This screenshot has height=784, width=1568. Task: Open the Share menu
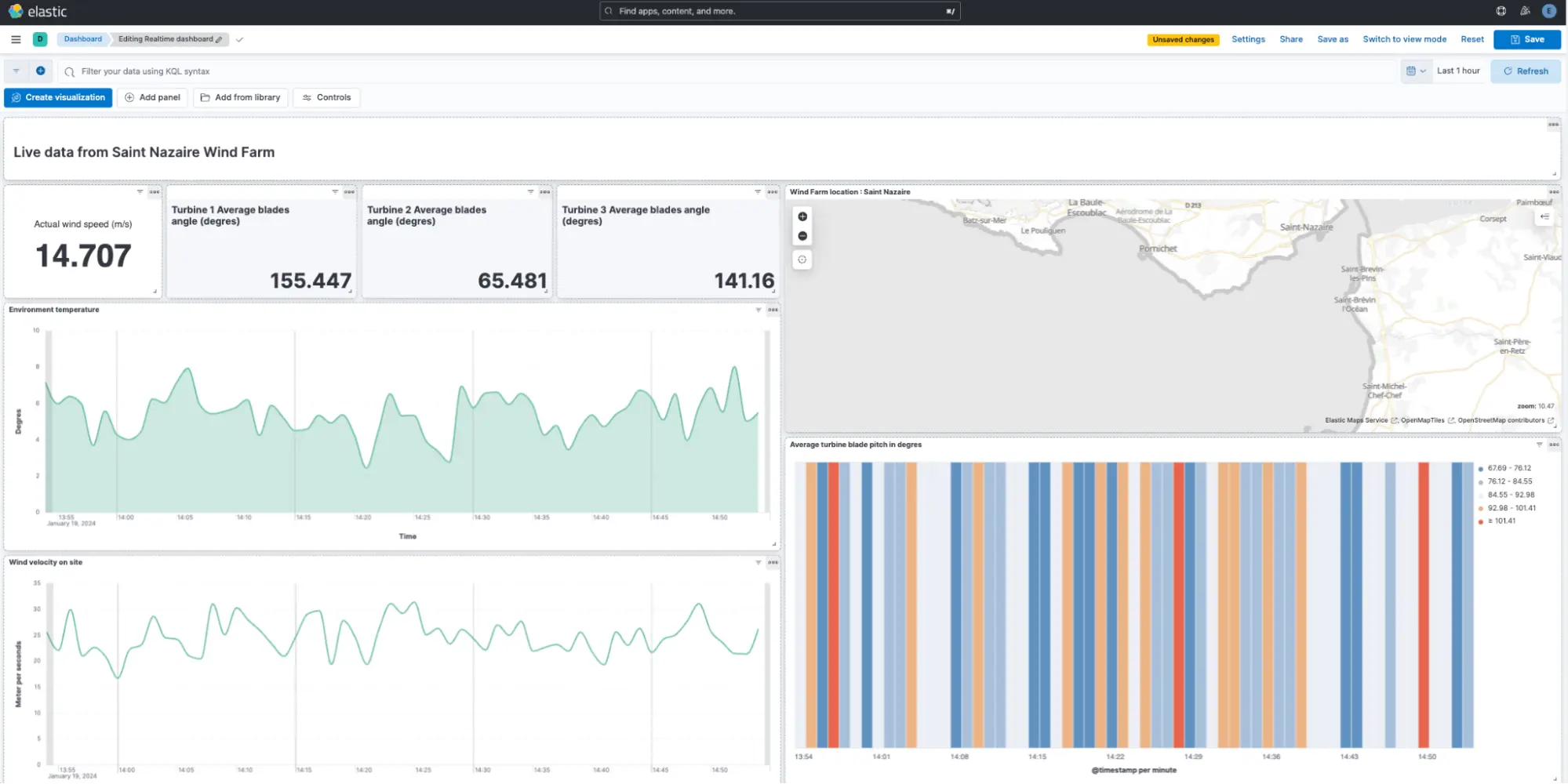1290,39
